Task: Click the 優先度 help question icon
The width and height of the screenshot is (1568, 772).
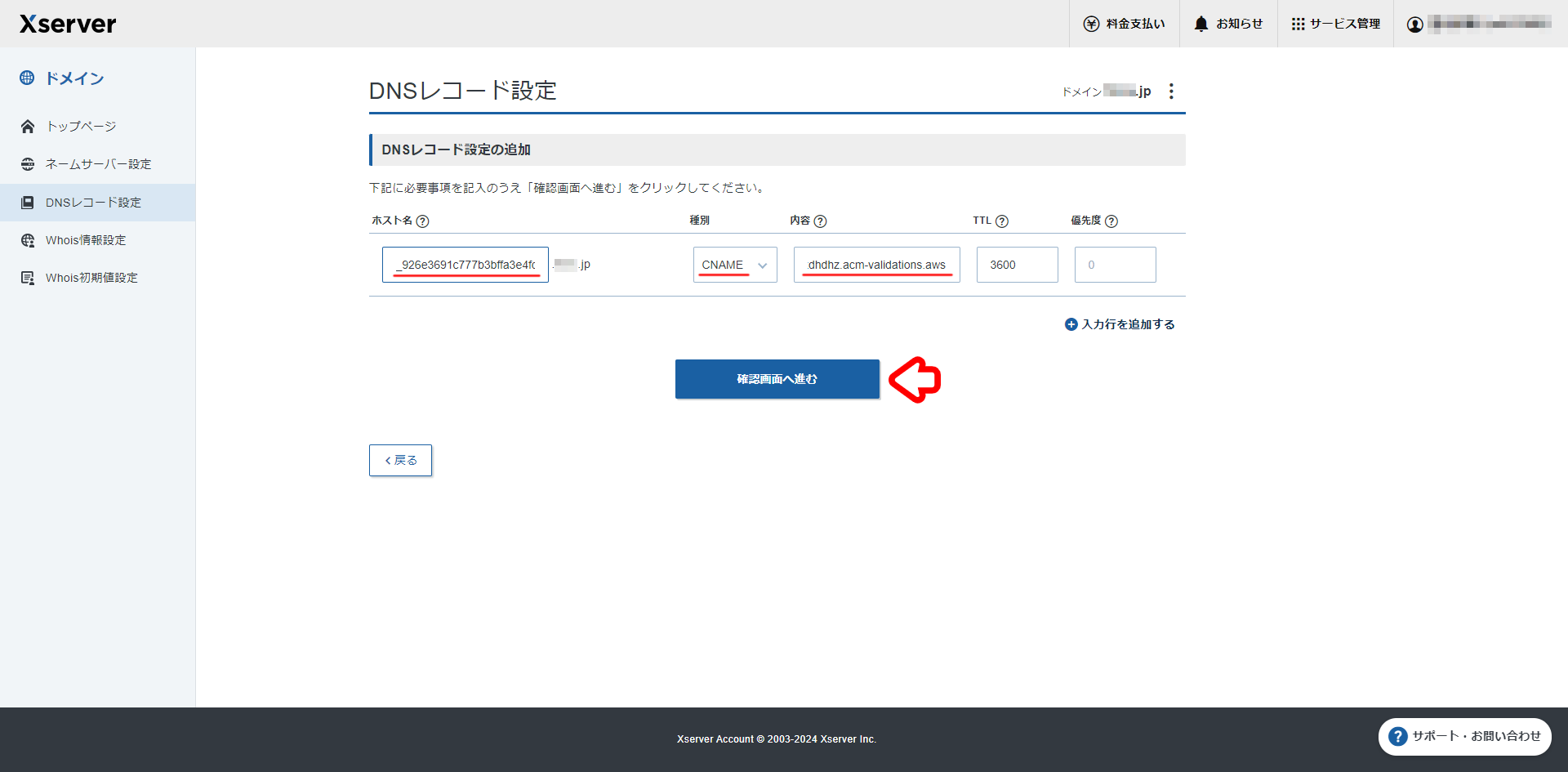Action: pos(1111,221)
